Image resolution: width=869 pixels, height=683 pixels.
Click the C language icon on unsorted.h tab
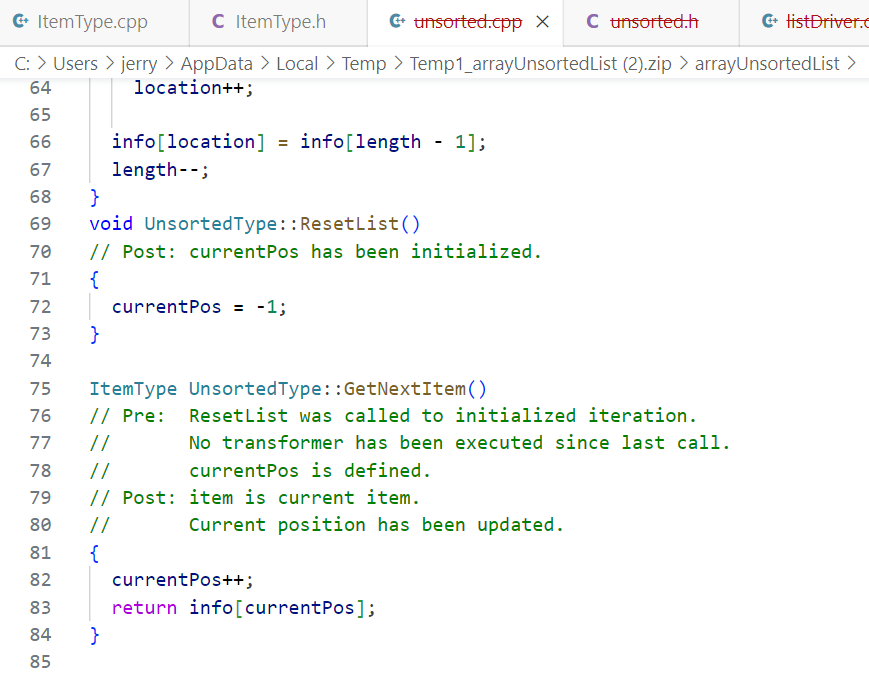click(x=591, y=19)
